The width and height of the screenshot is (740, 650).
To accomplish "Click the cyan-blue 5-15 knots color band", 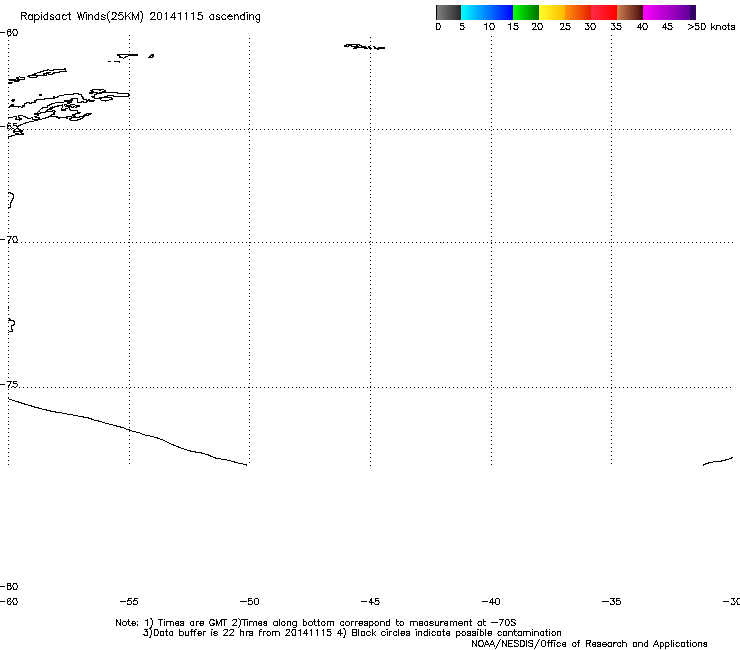I will (x=487, y=12).
